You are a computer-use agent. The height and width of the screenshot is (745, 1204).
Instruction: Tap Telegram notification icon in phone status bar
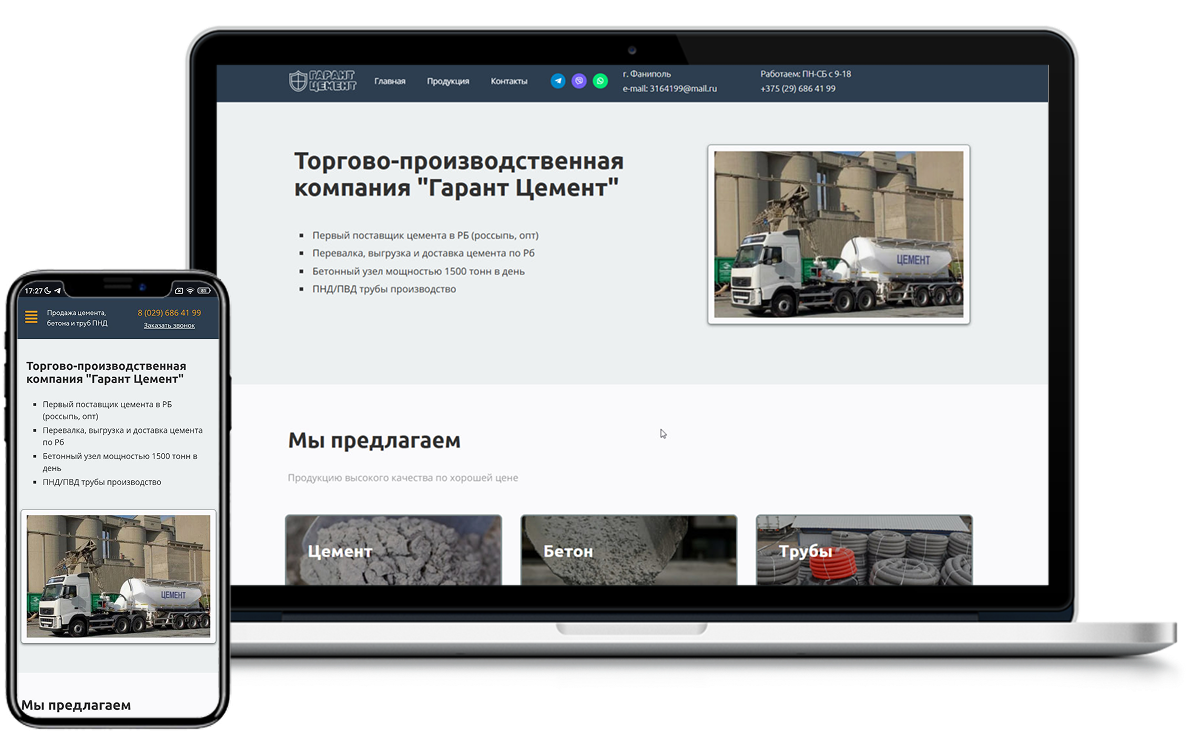pyautogui.click(x=57, y=291)
